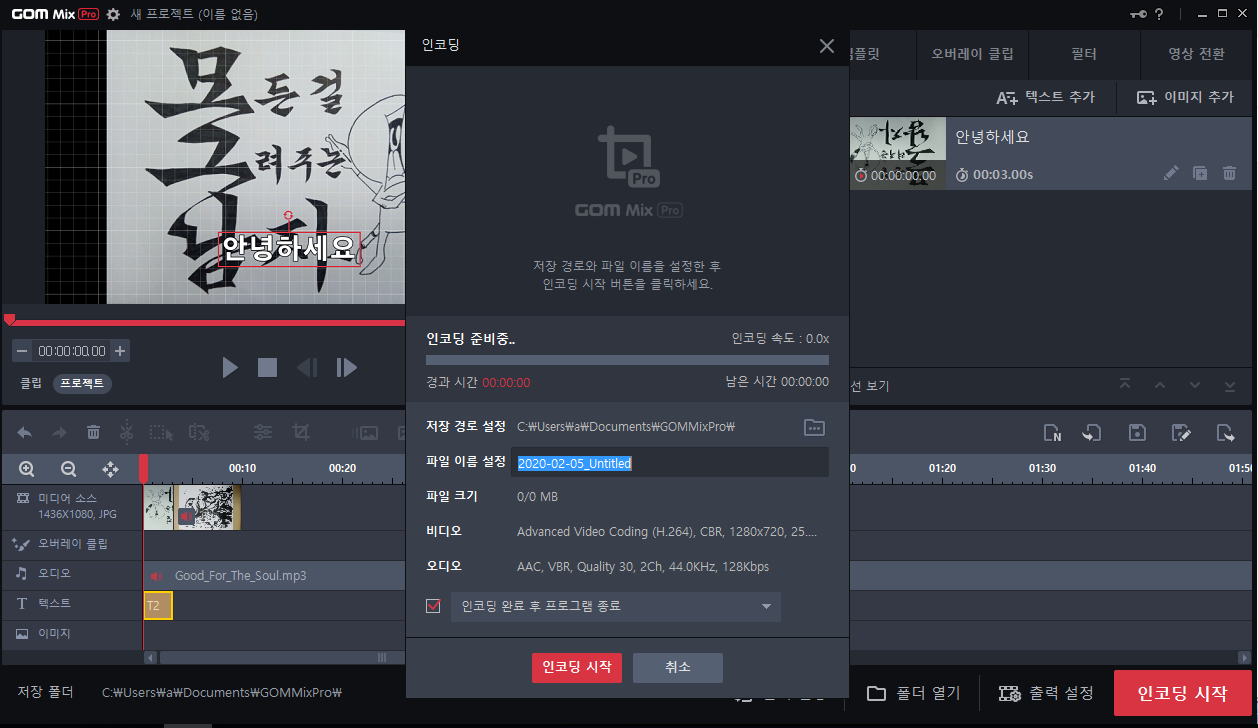Zoom out on the timeline
1258x728 pixels.
tap(69, 468)
